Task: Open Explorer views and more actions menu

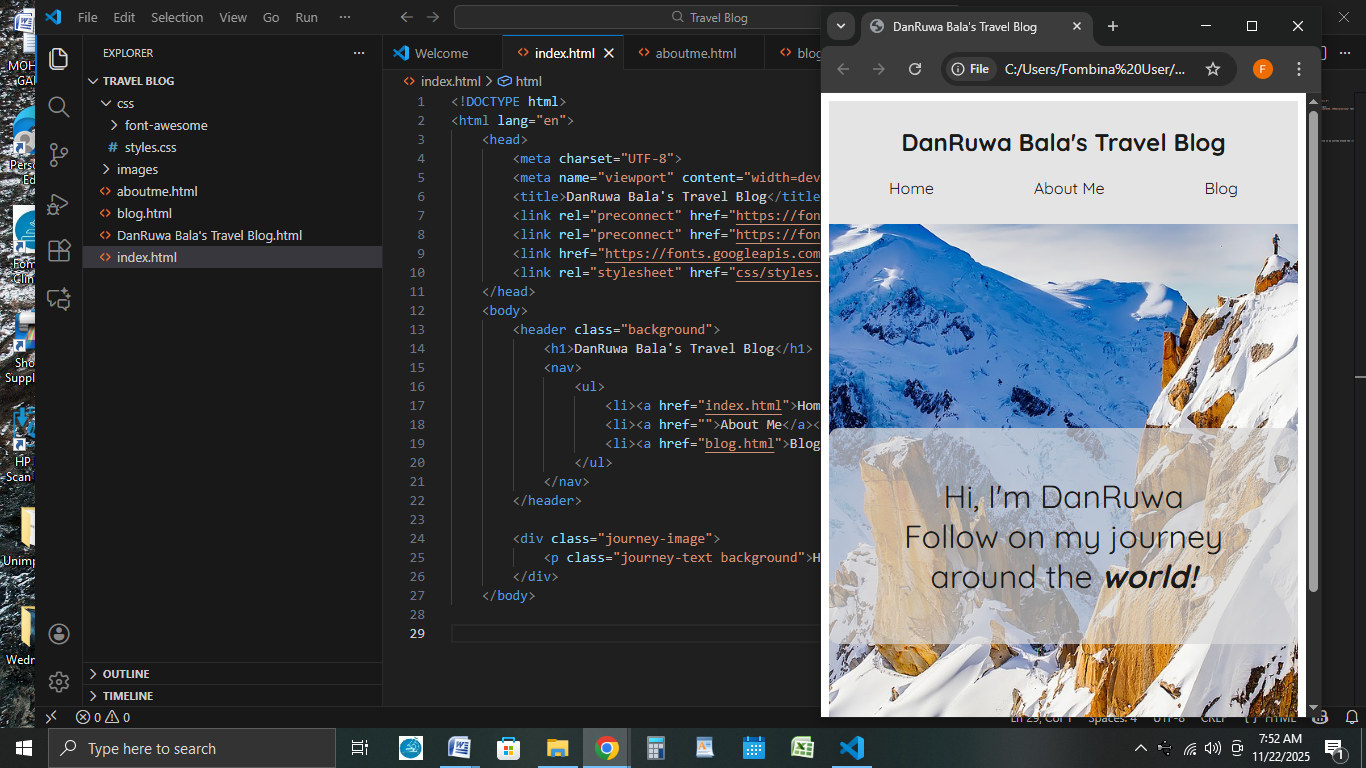Action: pyautogui.click(x=359, y=53)
